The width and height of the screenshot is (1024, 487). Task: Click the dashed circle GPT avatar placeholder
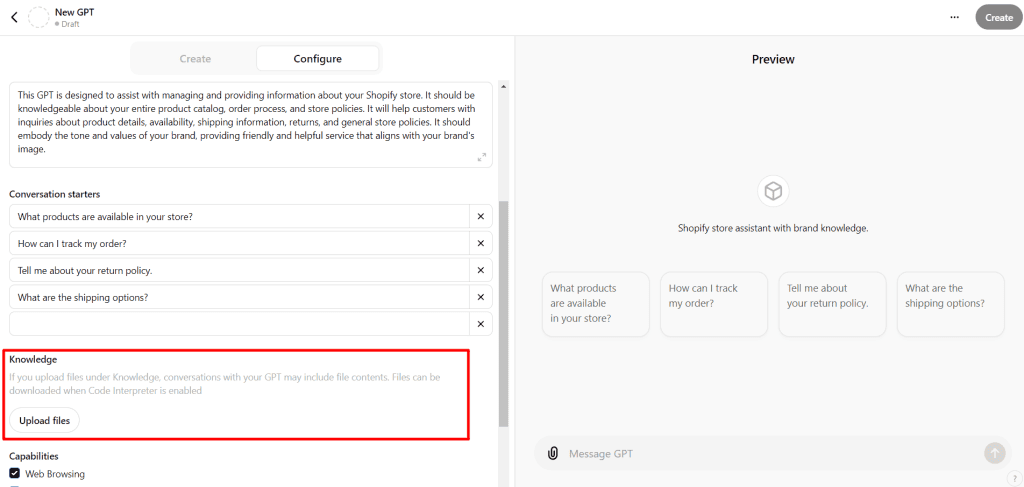(39, 18)
